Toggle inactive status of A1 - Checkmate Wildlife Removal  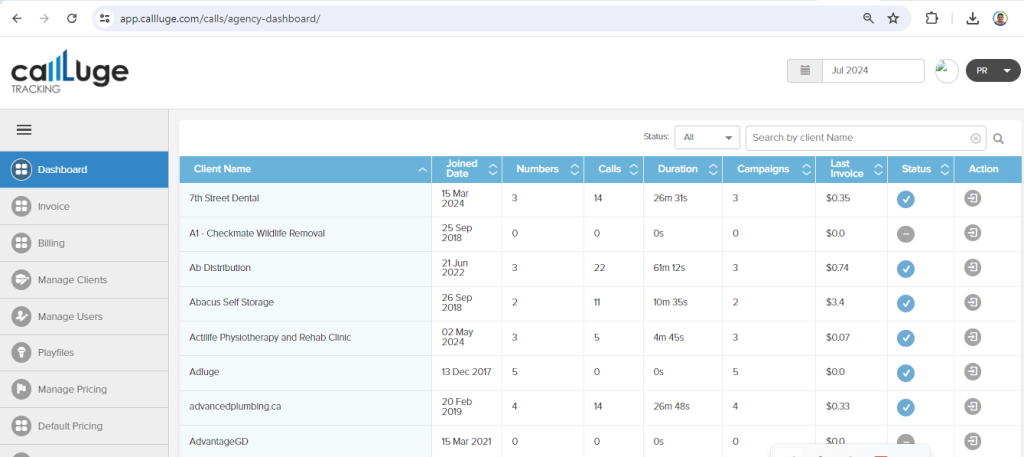click(x=906, y=234)
